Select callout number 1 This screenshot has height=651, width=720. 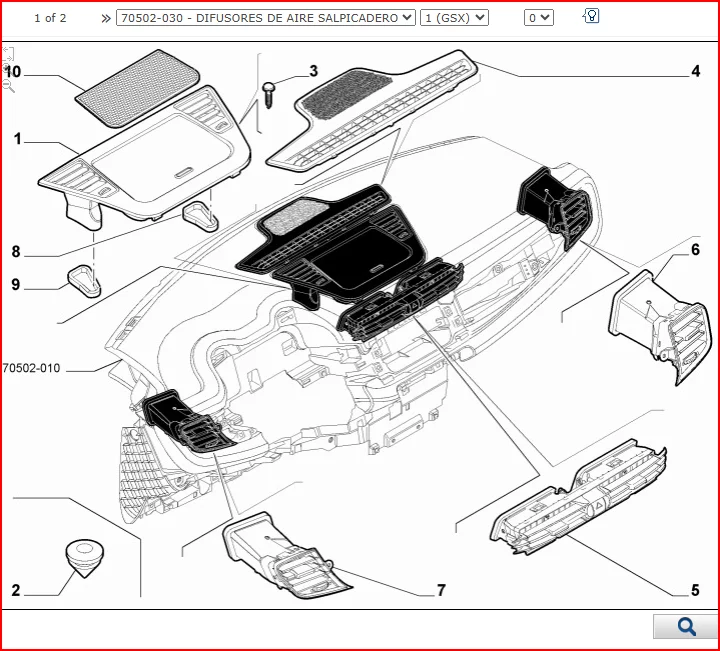coord(17,139)
